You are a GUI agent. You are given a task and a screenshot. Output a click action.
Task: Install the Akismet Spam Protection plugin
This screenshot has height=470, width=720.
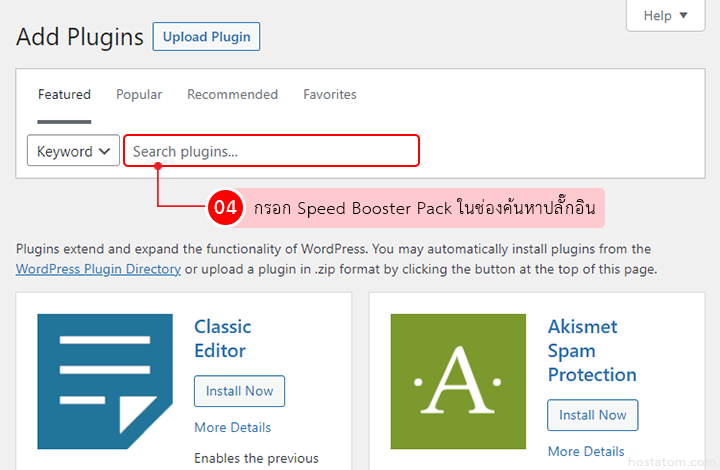(592, 415)
